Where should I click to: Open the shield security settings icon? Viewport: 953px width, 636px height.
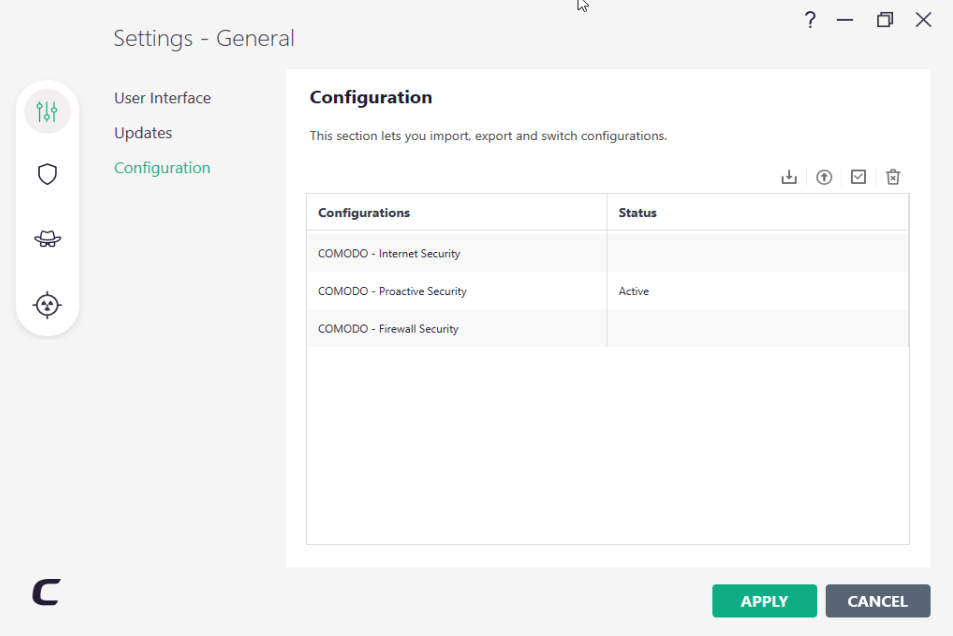[x=47, y=175]
